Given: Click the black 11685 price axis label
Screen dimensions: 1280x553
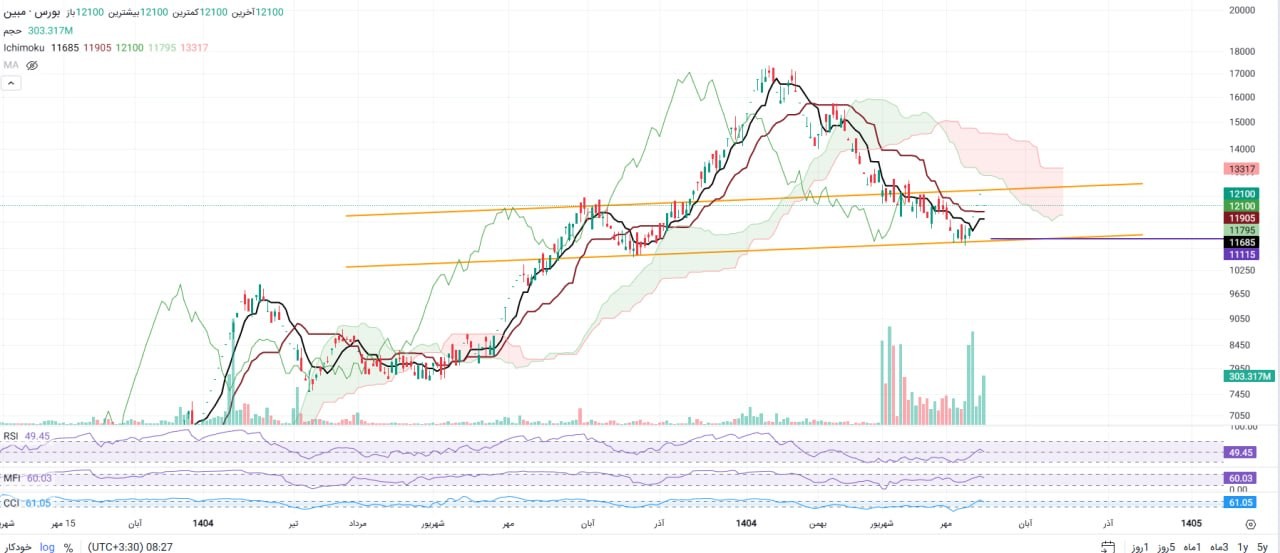Looking at the screenshot, I should (1242, 242).
